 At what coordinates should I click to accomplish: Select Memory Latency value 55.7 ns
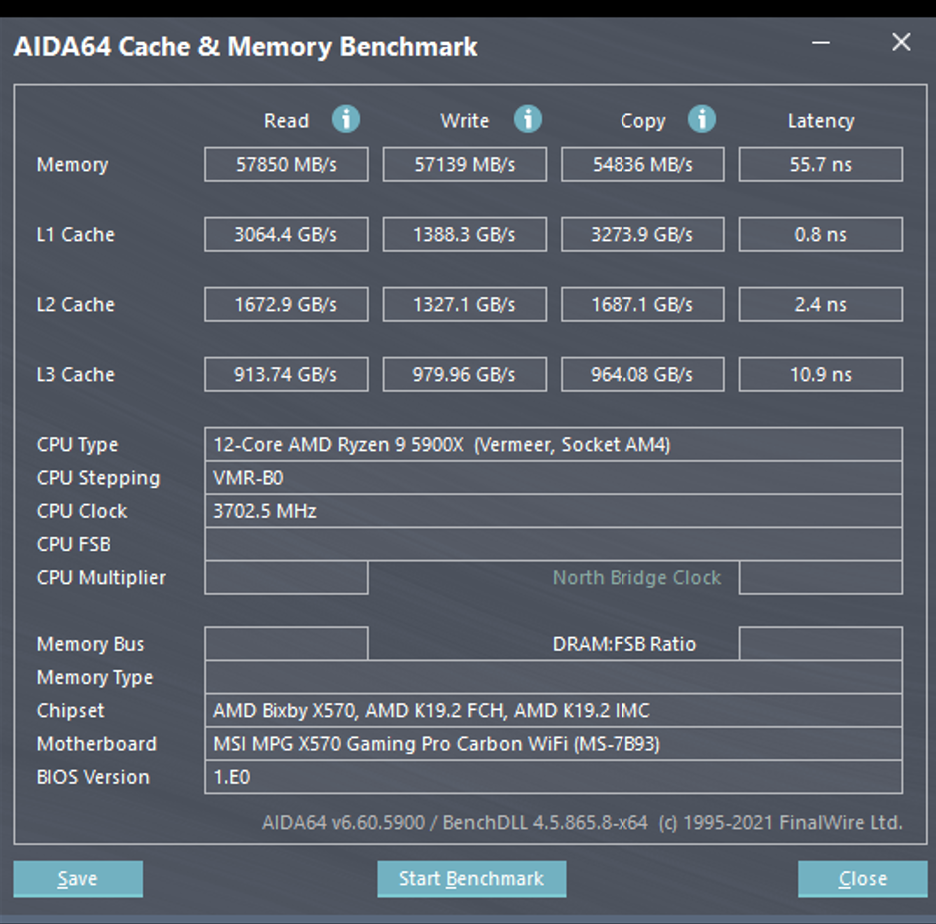tap(821, 164)
